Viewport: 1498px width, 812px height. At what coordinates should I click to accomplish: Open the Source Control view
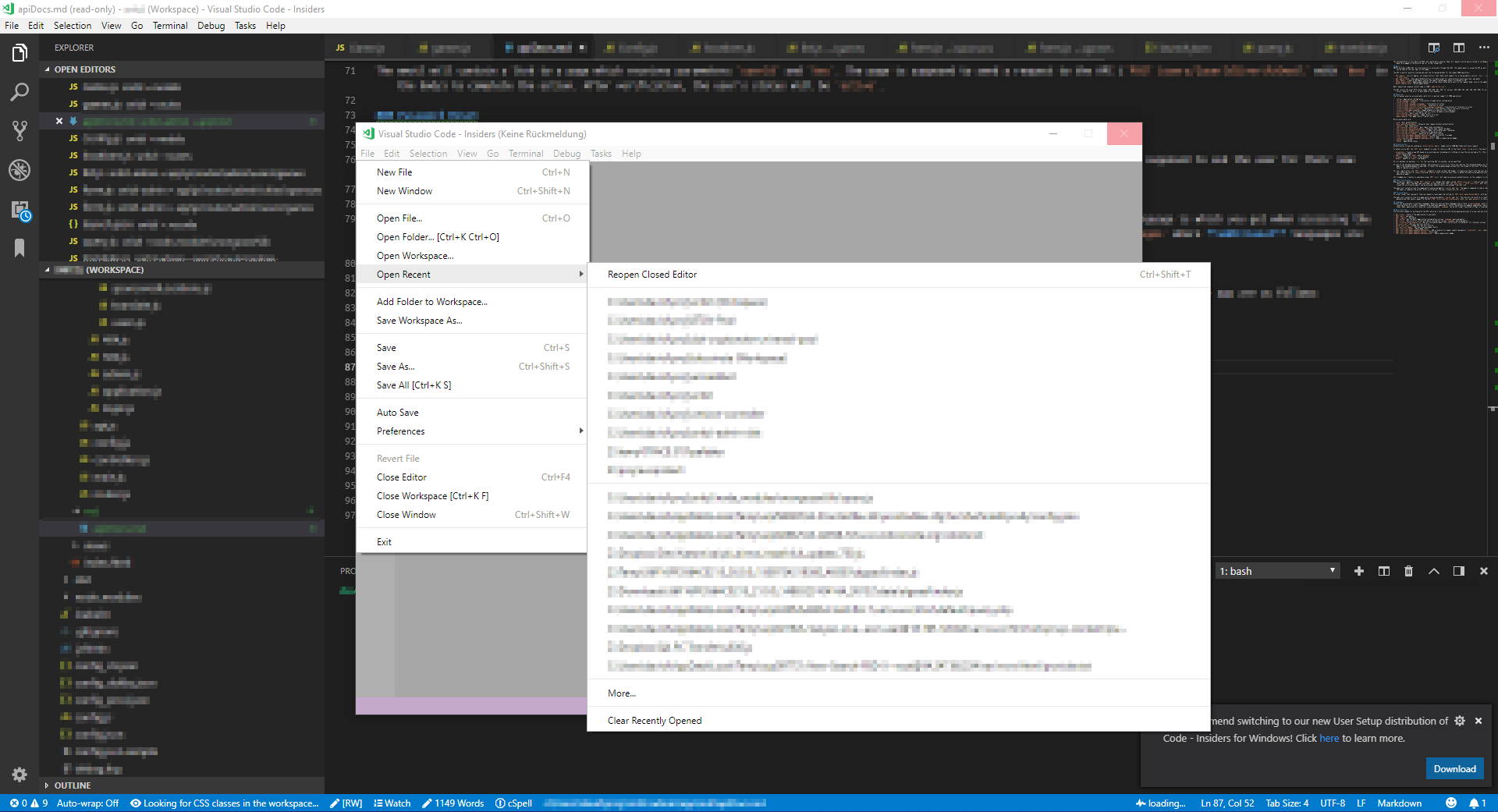tap(20, 131)
